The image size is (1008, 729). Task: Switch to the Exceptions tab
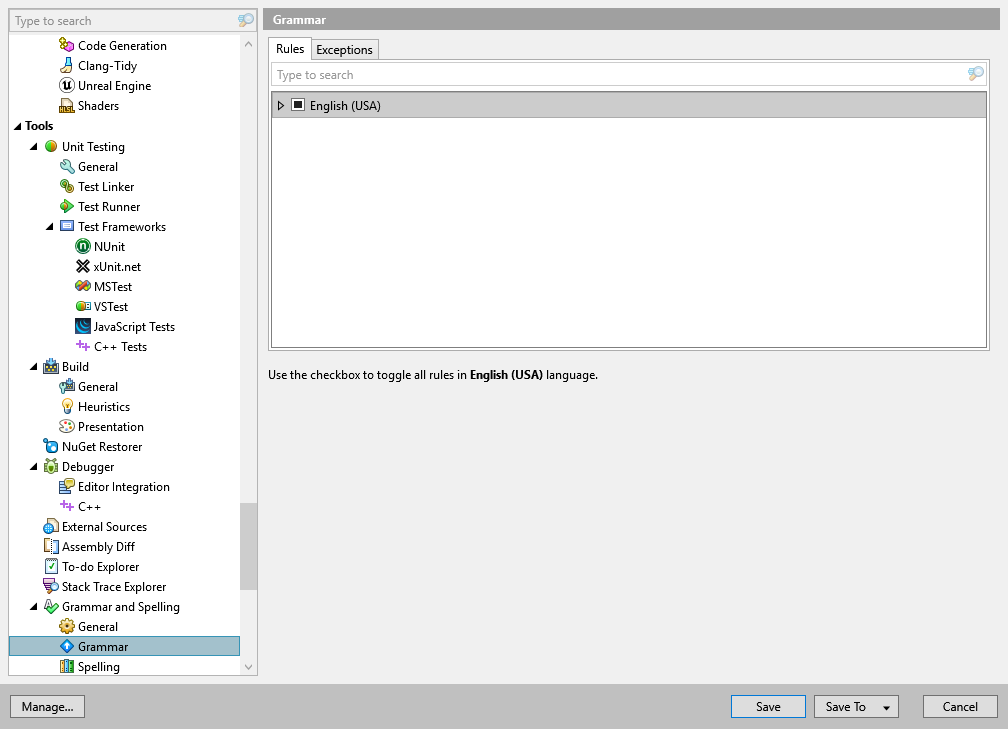tap(344, 48)
